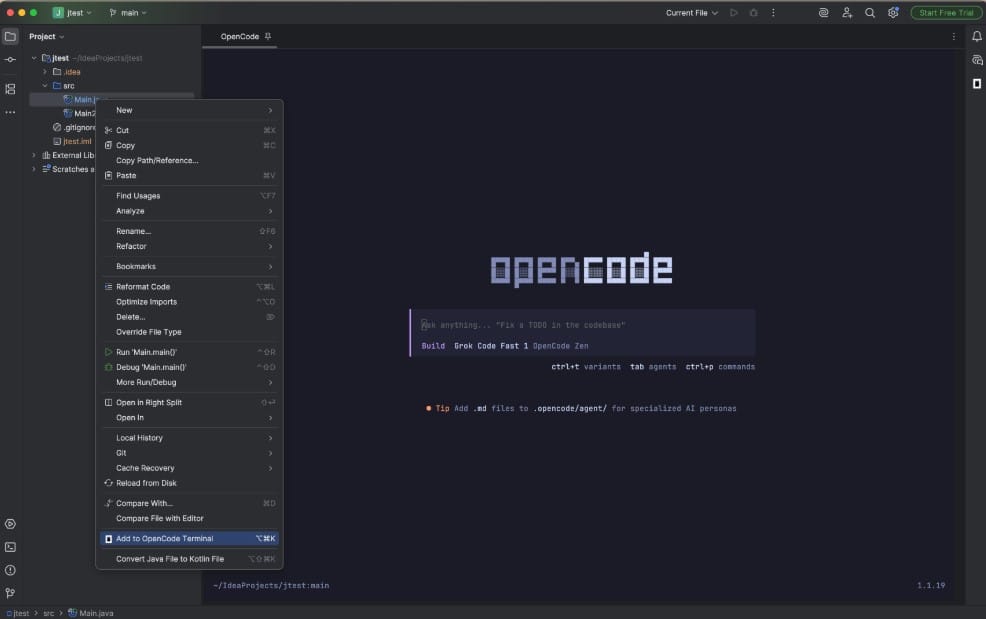The image size is (986, 619).
Task: Choose Convert Java File to Kotlin File
Action: (189, 559)
